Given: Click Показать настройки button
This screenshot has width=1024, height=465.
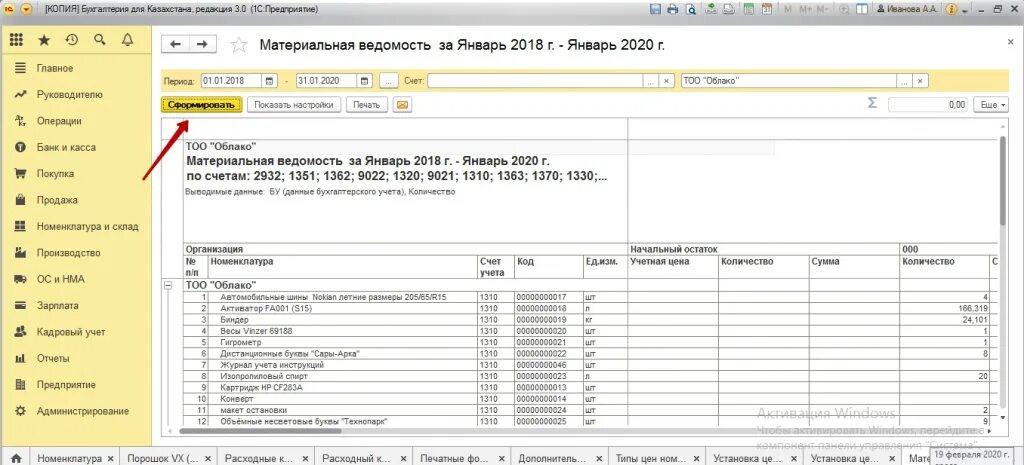Looking at the screenshot, I should pos(294,104).
